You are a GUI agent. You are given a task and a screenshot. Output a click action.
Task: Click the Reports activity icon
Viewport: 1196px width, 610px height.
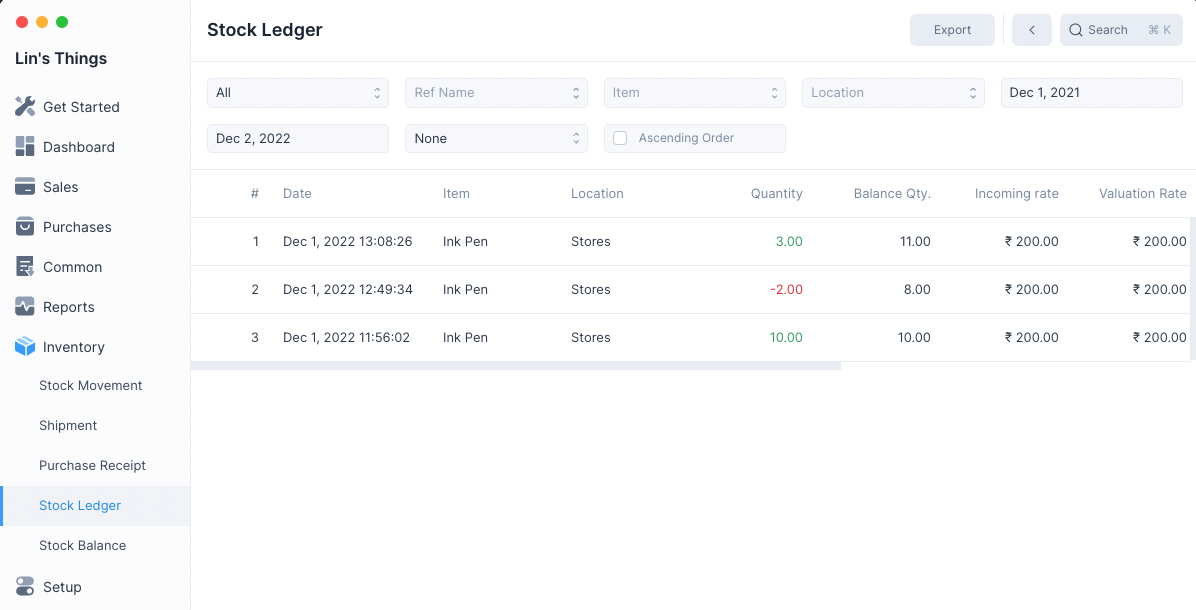pos(25,307)
